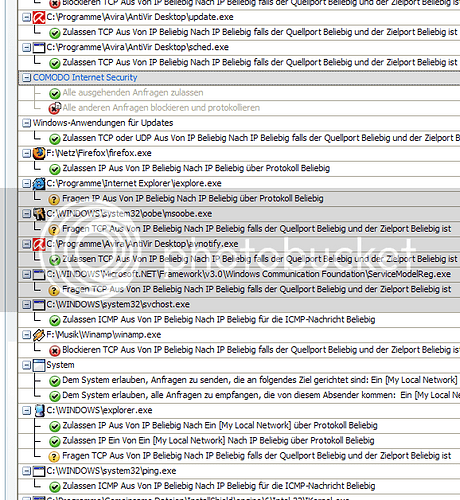Select 'Zulassen ICMP' rule text under ping.exe
This screenshot has width=460, height=500.
click(x=219, y=486)
